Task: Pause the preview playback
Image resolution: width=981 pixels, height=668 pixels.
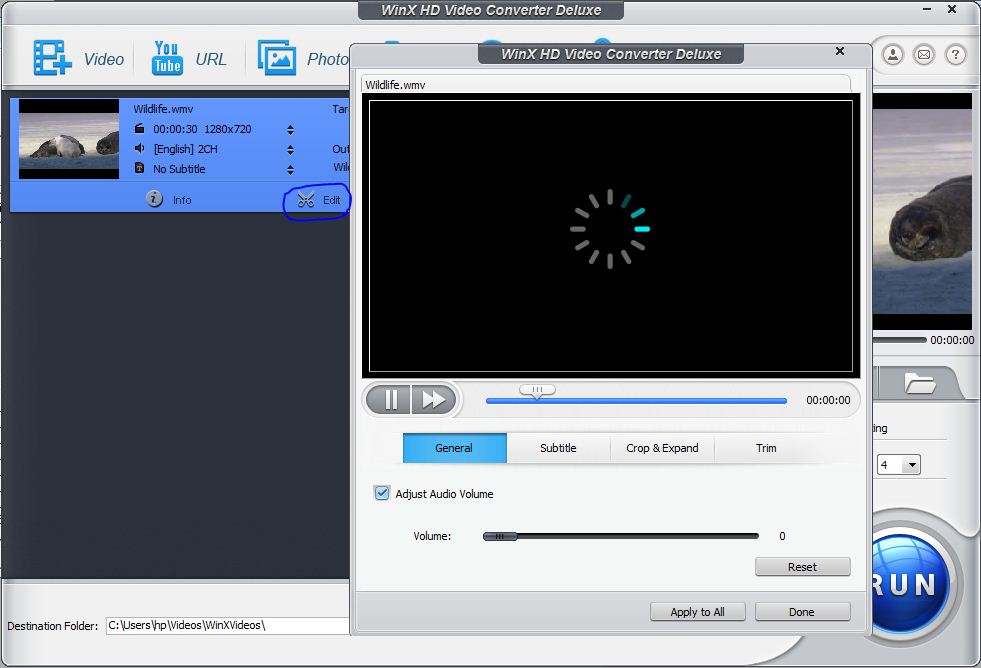Action: pyautogui.click(x=390, y=399)
